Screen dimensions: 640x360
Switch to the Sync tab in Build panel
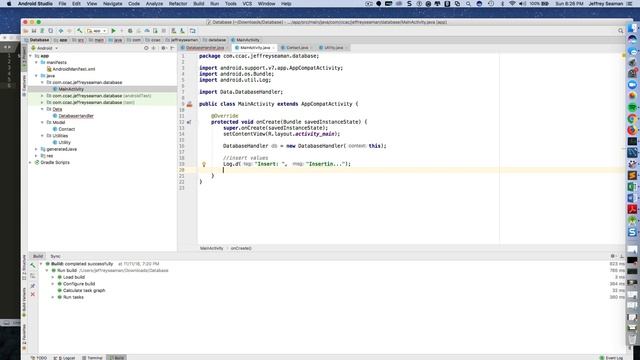56,256
